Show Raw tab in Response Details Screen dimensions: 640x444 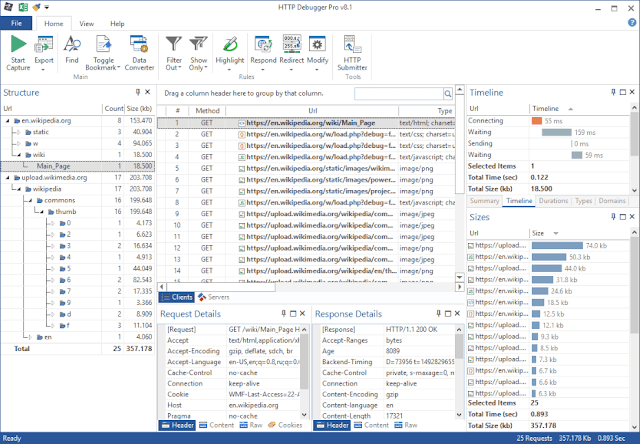pyautogui.click(x=406, y=425)
